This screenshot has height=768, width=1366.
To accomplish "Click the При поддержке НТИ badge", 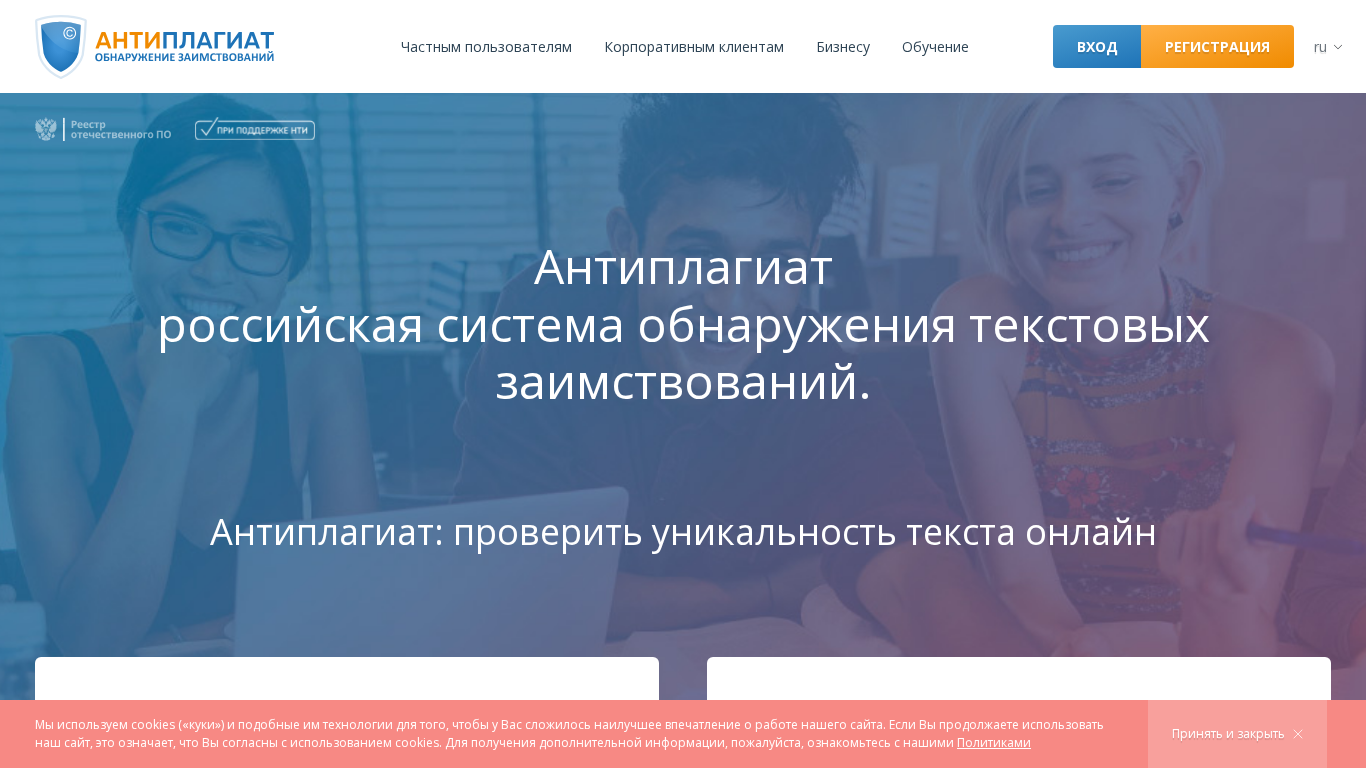I will (x=255, y=129).
